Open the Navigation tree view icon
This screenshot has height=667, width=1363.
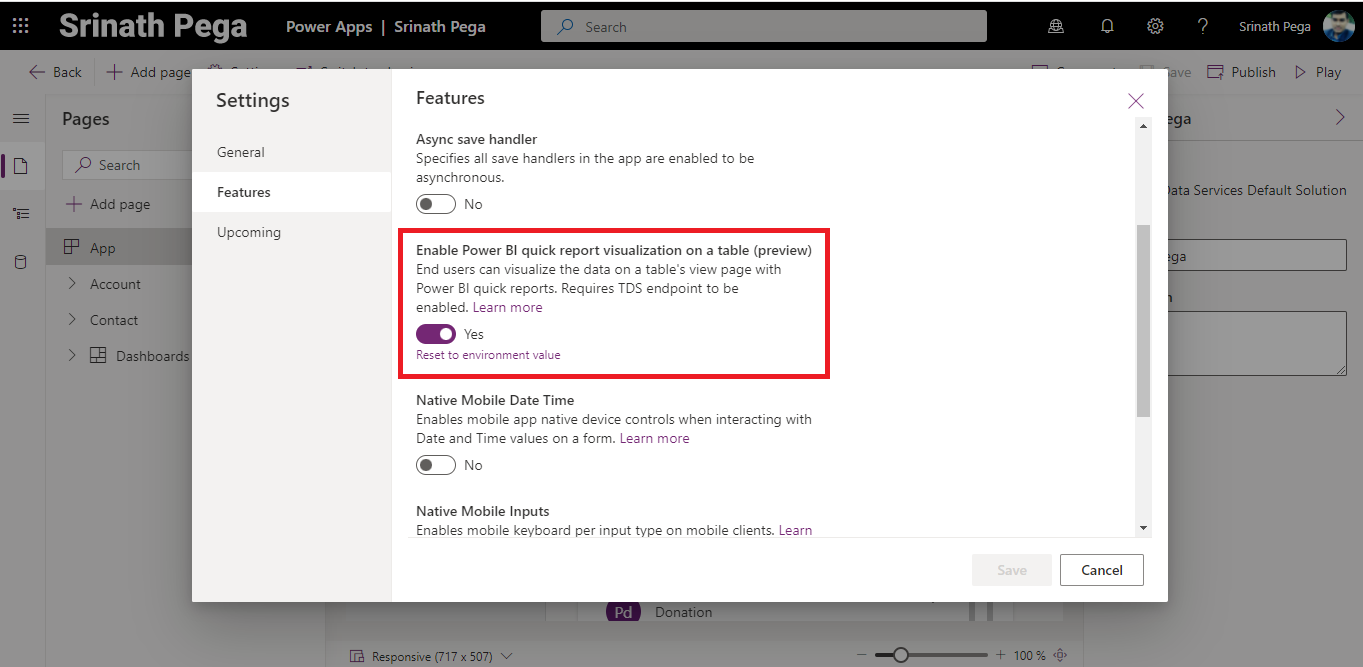21,214
